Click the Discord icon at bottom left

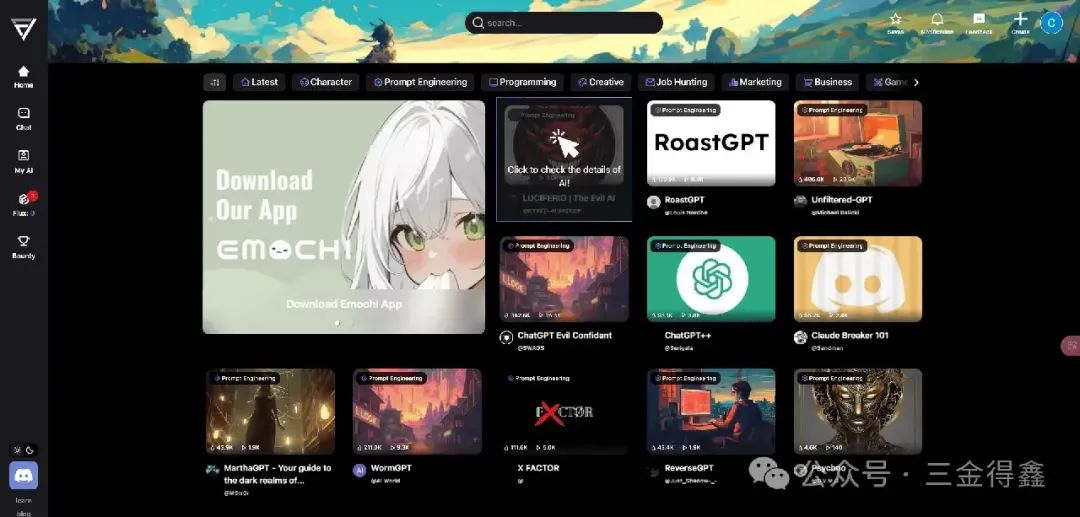pos(23,475)
